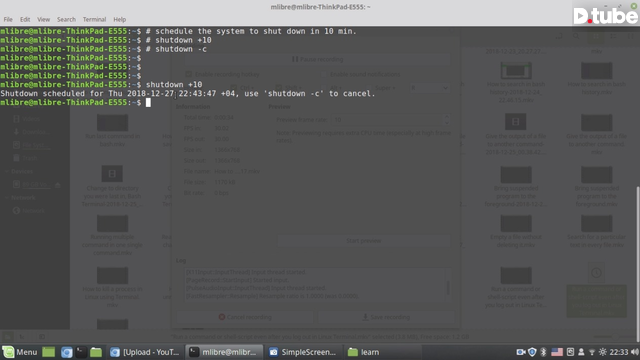Open the terminal Search menu

pyautogui.click(x=66, y=19)
